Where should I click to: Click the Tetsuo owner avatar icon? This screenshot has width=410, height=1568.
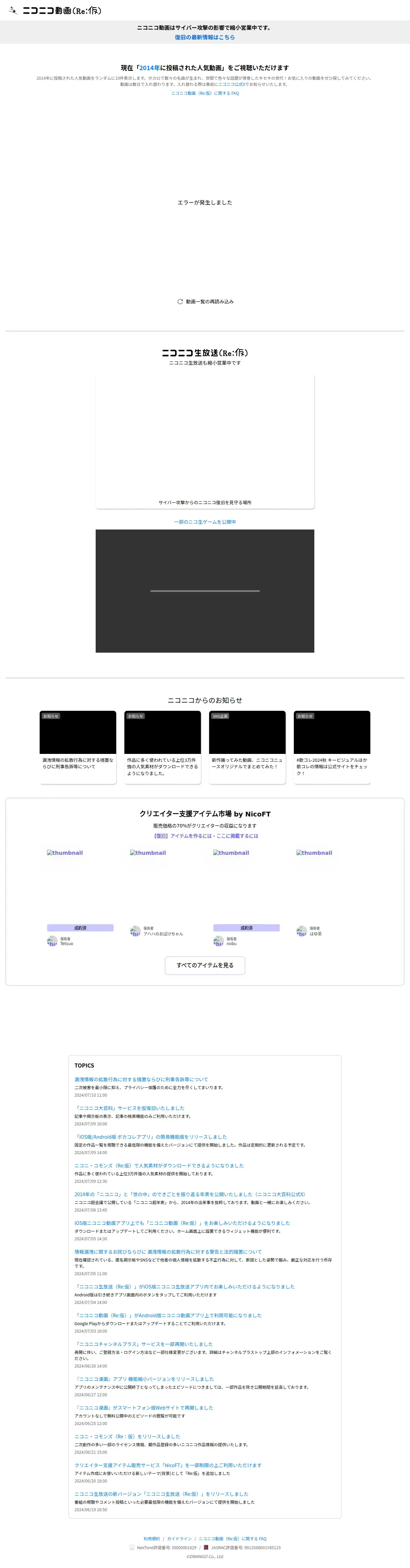pos(52,941)
